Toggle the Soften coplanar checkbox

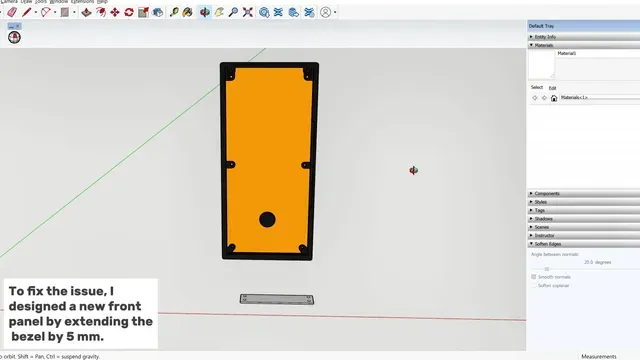tap(533, 285)
